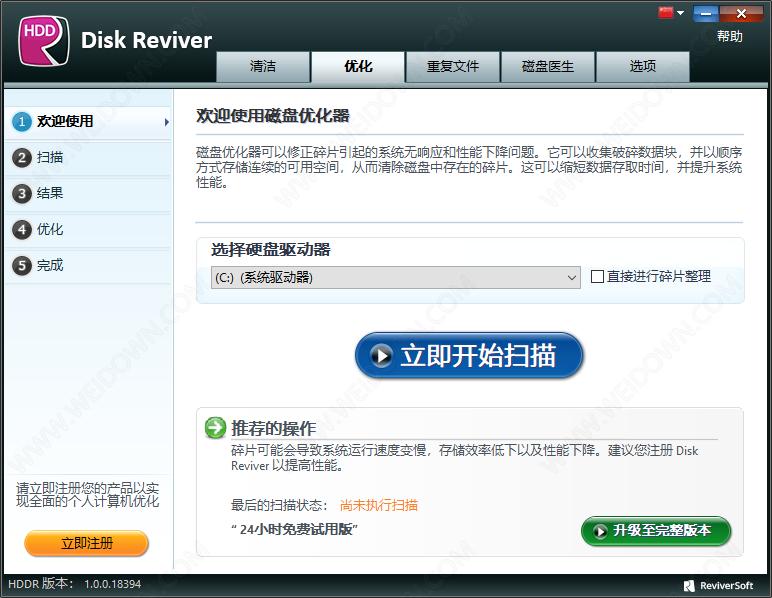Select the 优化 step in the sidebar
This screenshot has width=772, height=598.
[88, 229]
